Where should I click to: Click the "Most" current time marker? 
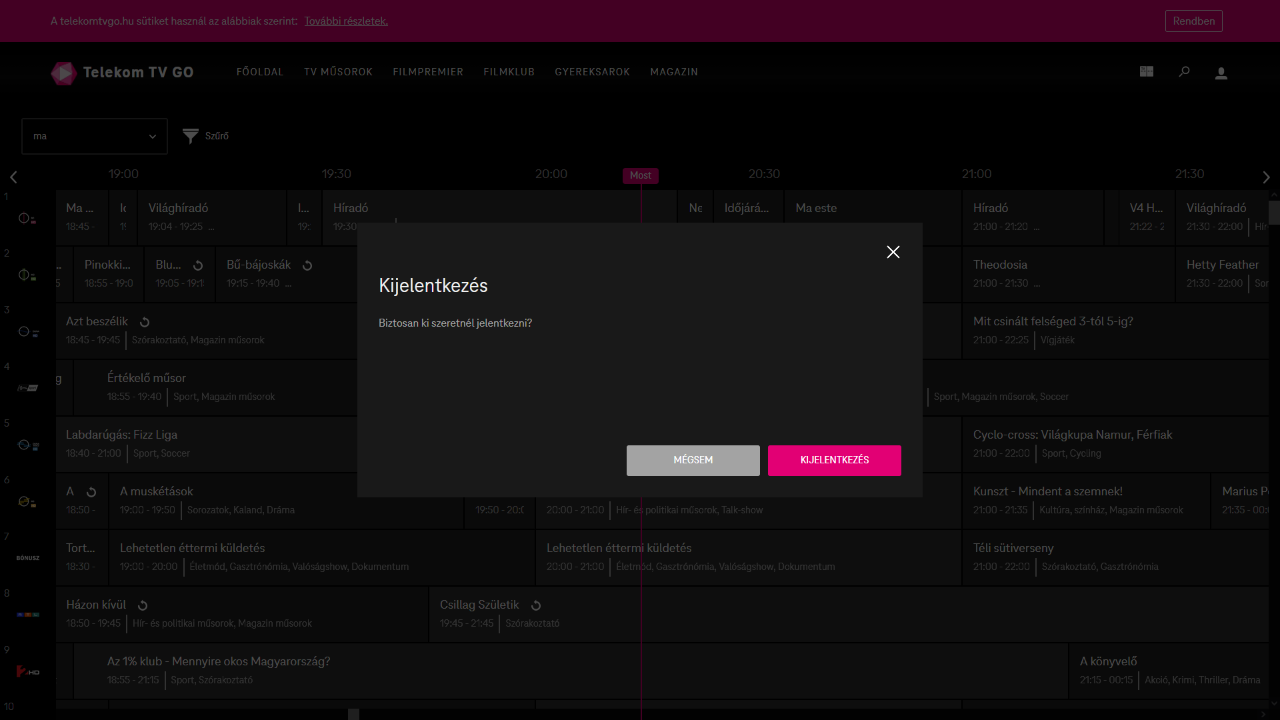coord(641,175)
